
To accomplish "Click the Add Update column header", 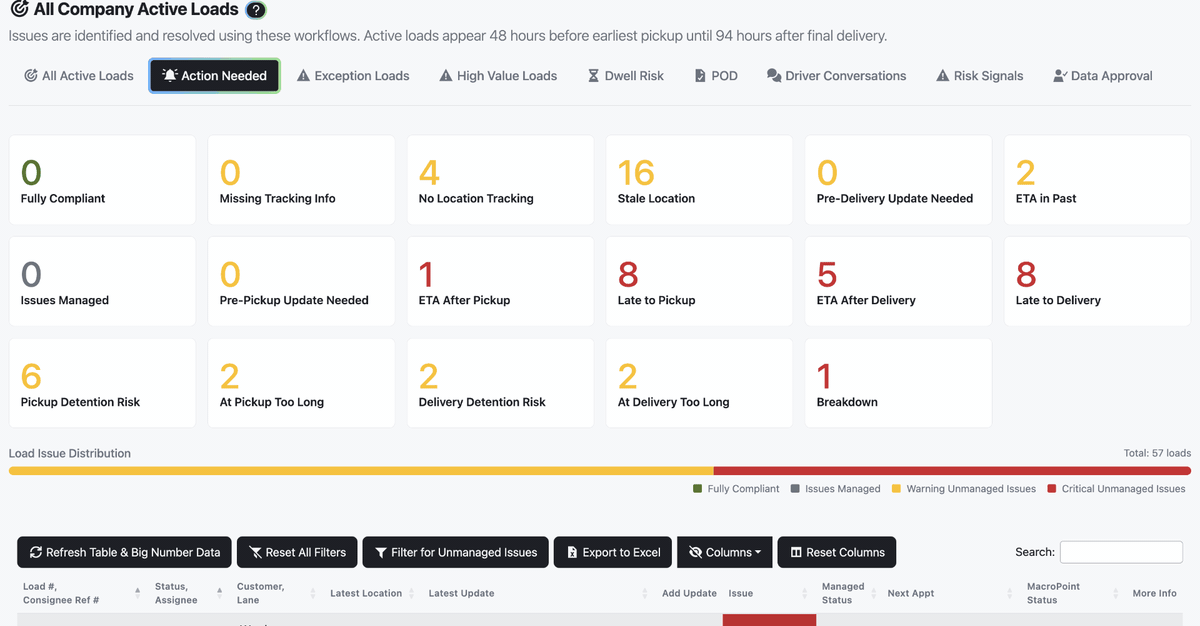I will pos(689,593).
